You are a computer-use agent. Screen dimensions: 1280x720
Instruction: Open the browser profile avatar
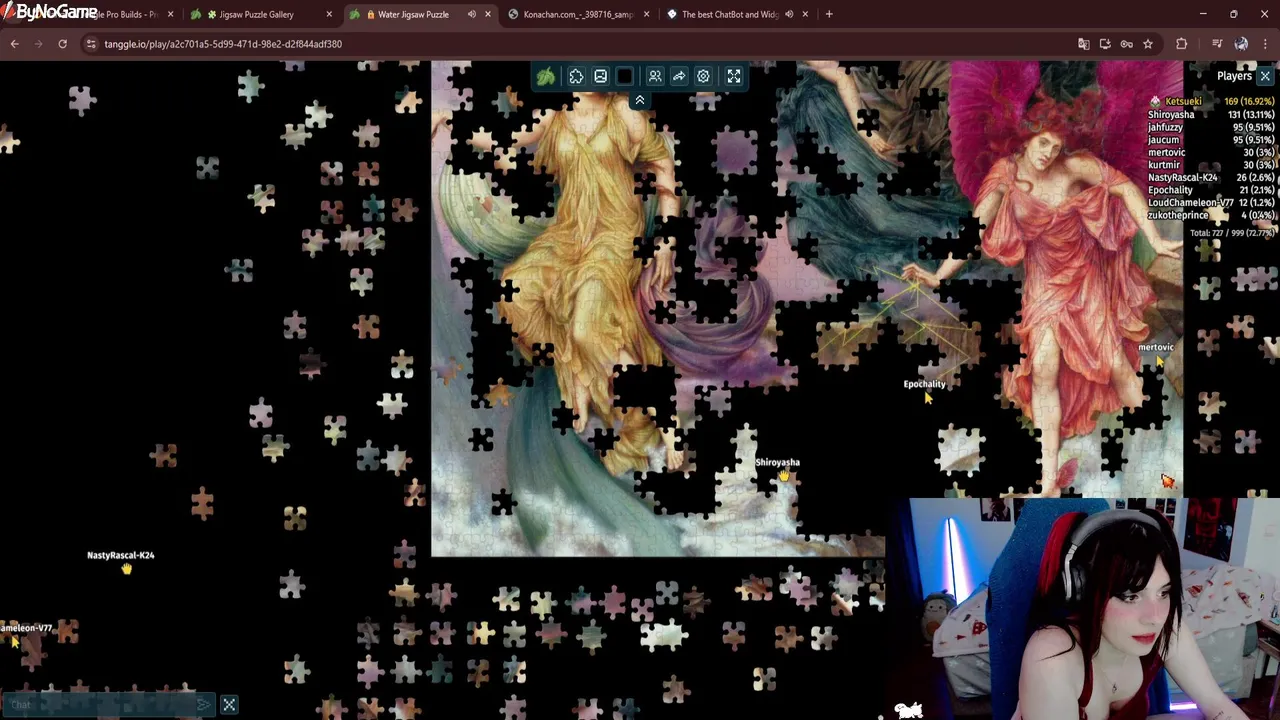coord(1241,44)
